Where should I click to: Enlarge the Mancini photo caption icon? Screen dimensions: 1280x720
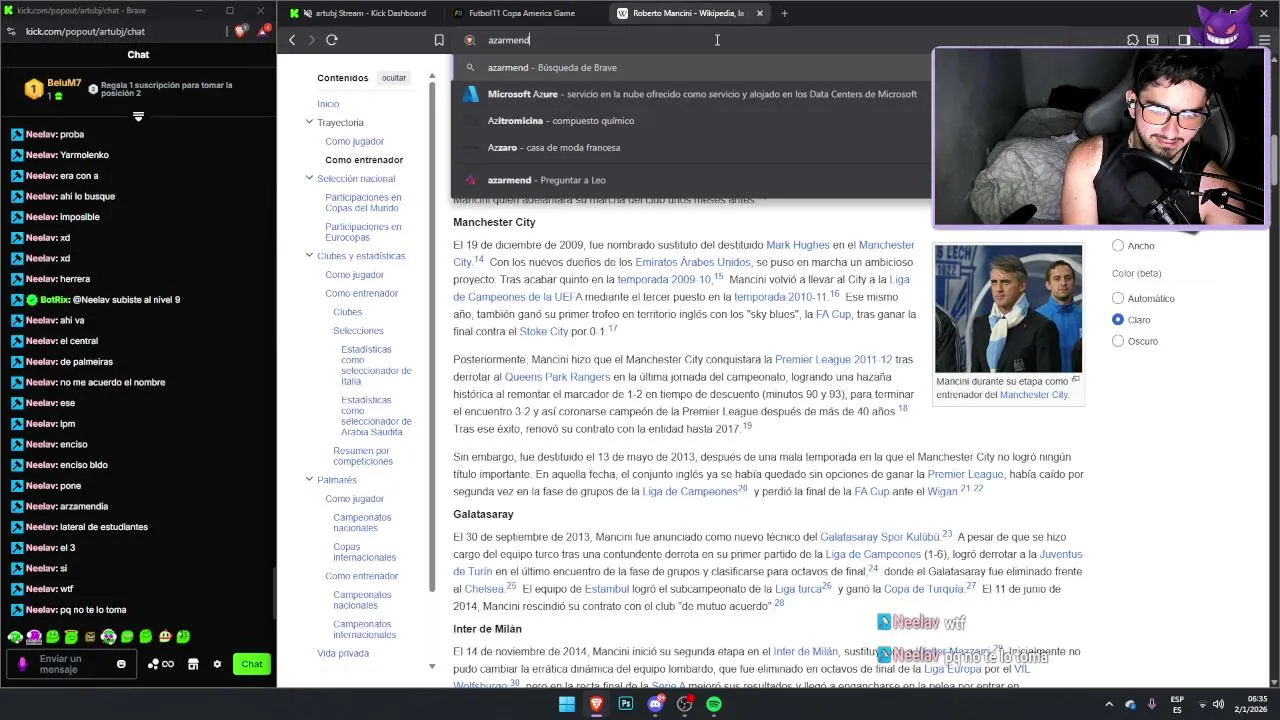tap(1076, 379)
